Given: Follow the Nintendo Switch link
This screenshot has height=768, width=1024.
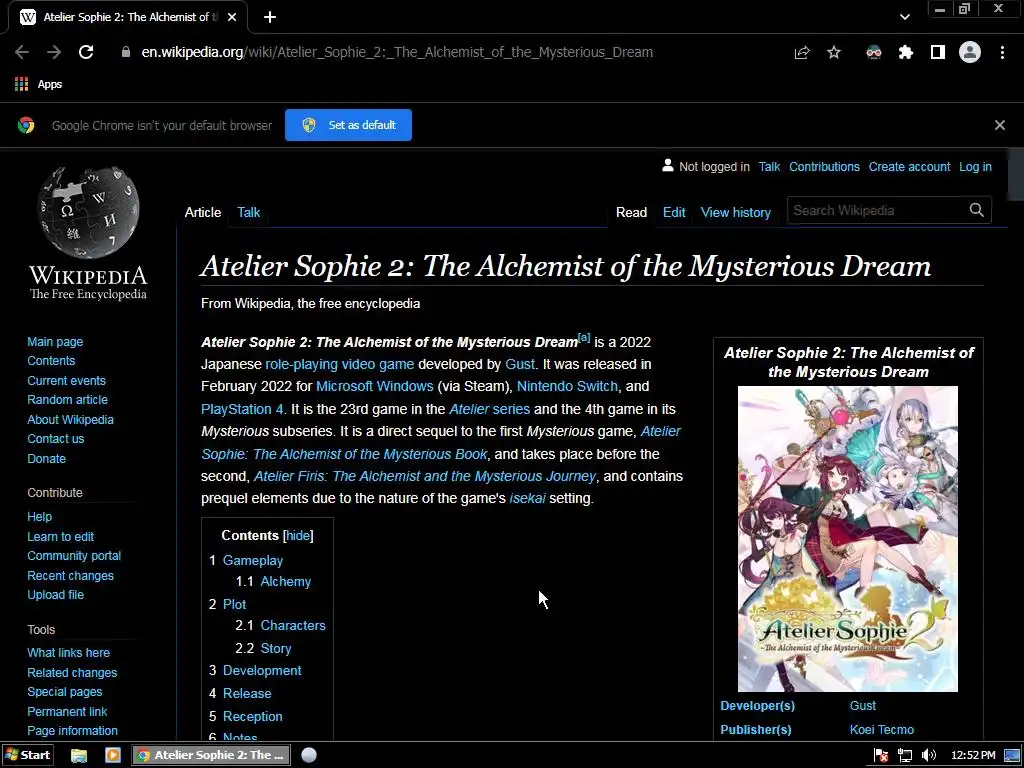Looking at the screenshot, I should tap(567, 387).
